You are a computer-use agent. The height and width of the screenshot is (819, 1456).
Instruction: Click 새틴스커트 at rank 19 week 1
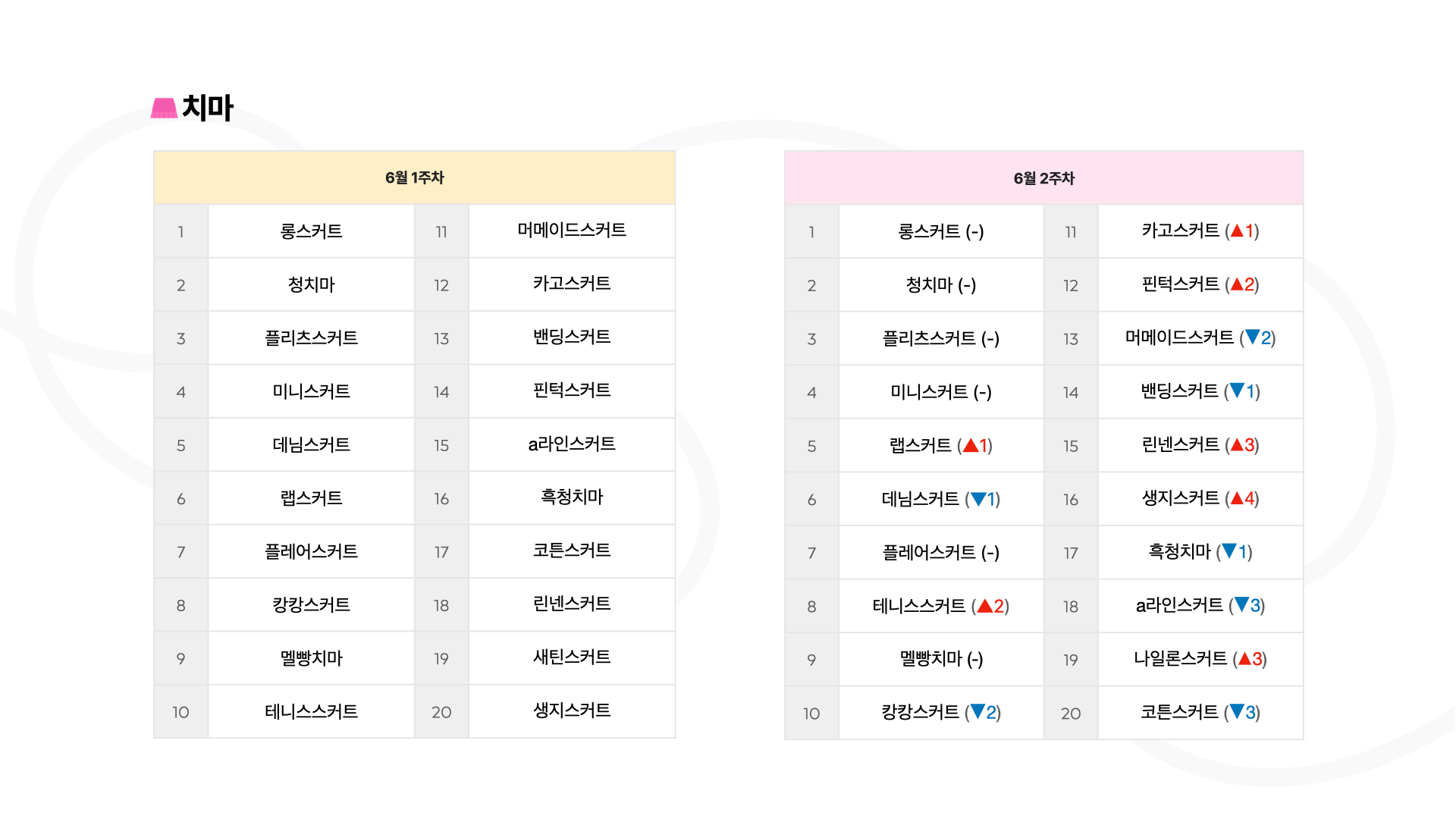coord(572,657)
